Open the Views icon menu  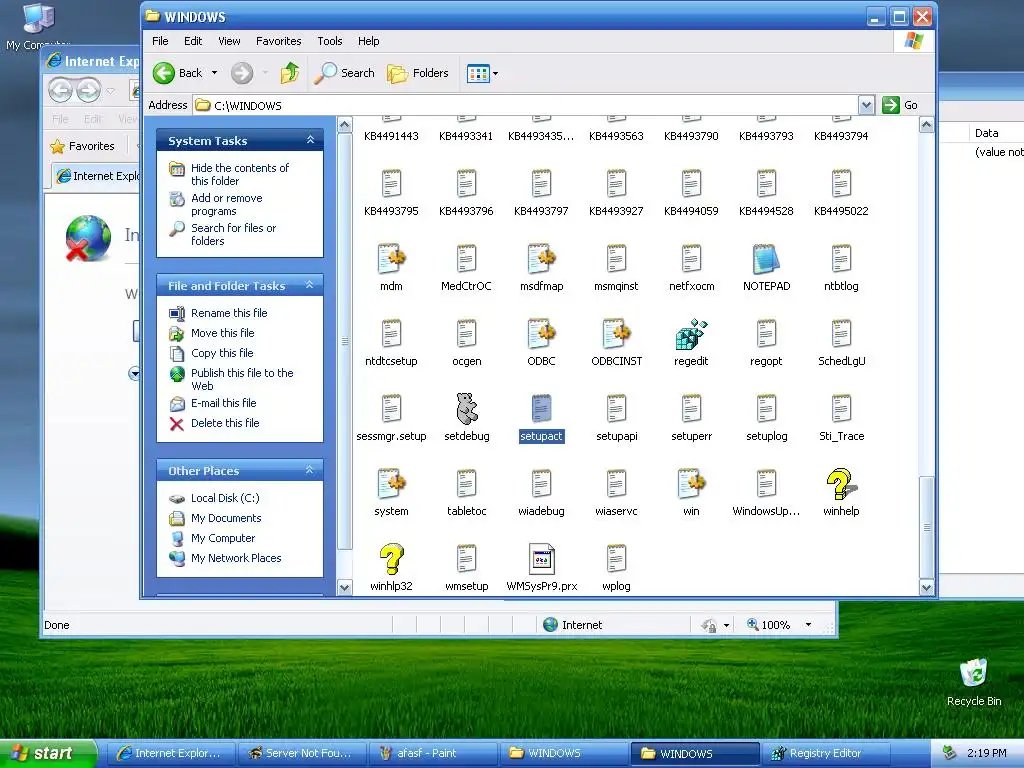(483, 73)
